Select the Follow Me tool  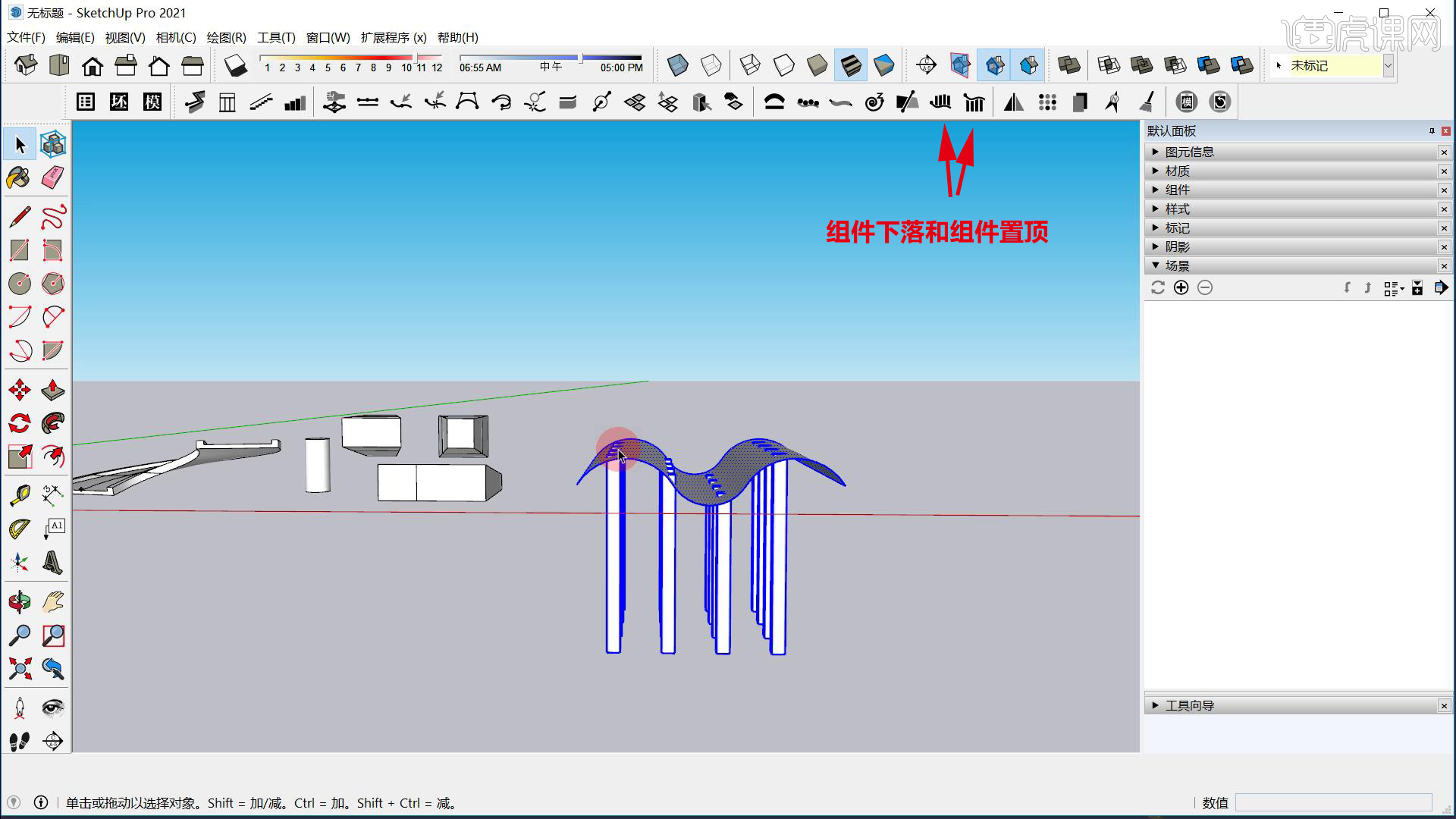(52, 423)
